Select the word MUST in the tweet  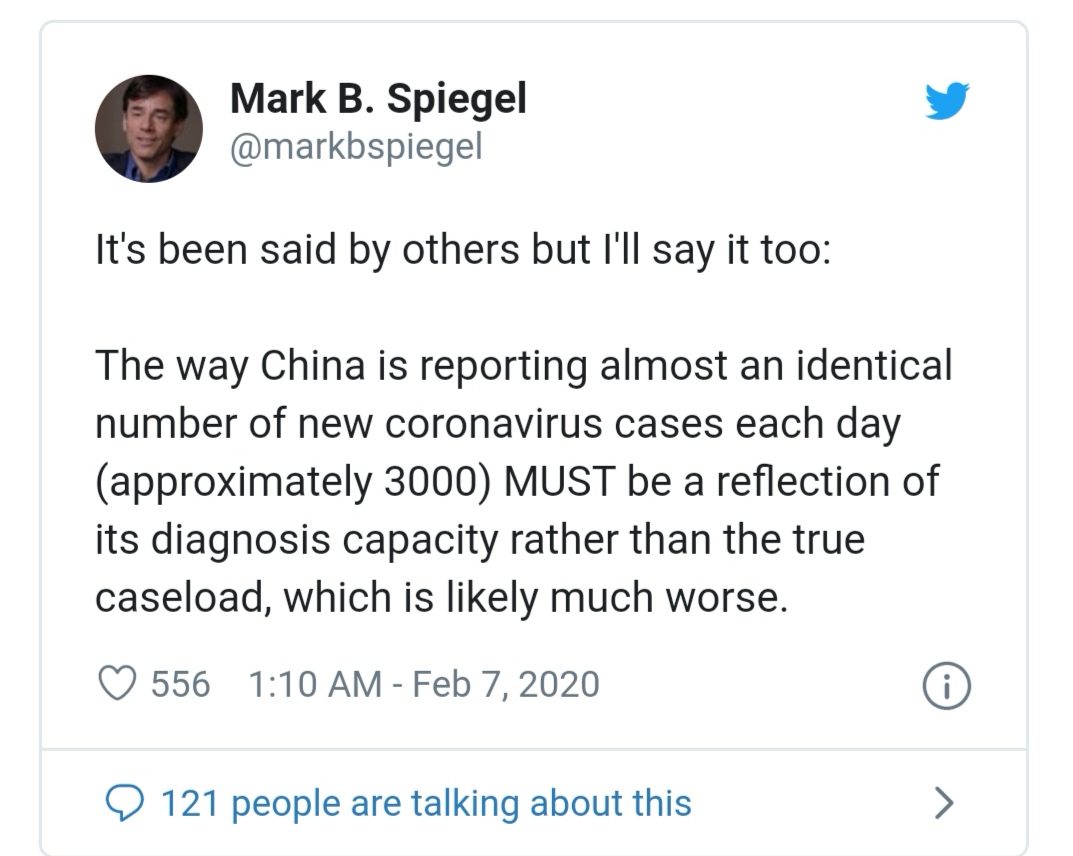tap(560, 482)
